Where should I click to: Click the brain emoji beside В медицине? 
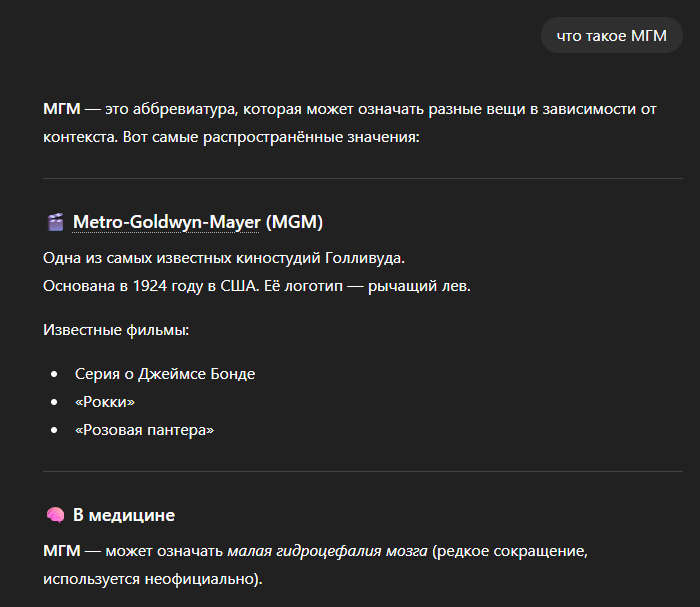[x=56, y=515]
